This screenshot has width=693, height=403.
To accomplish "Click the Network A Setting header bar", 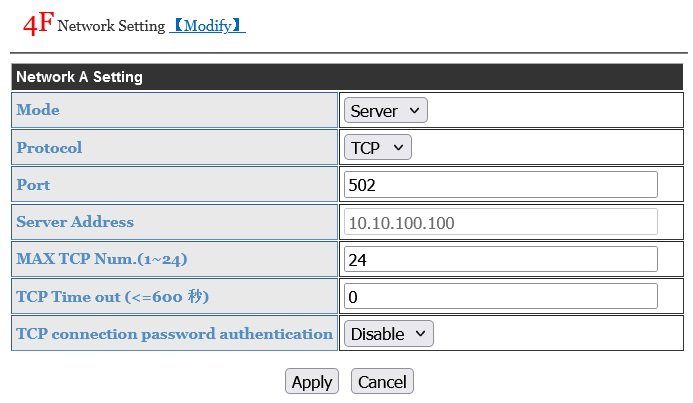I will click(347, 76).
